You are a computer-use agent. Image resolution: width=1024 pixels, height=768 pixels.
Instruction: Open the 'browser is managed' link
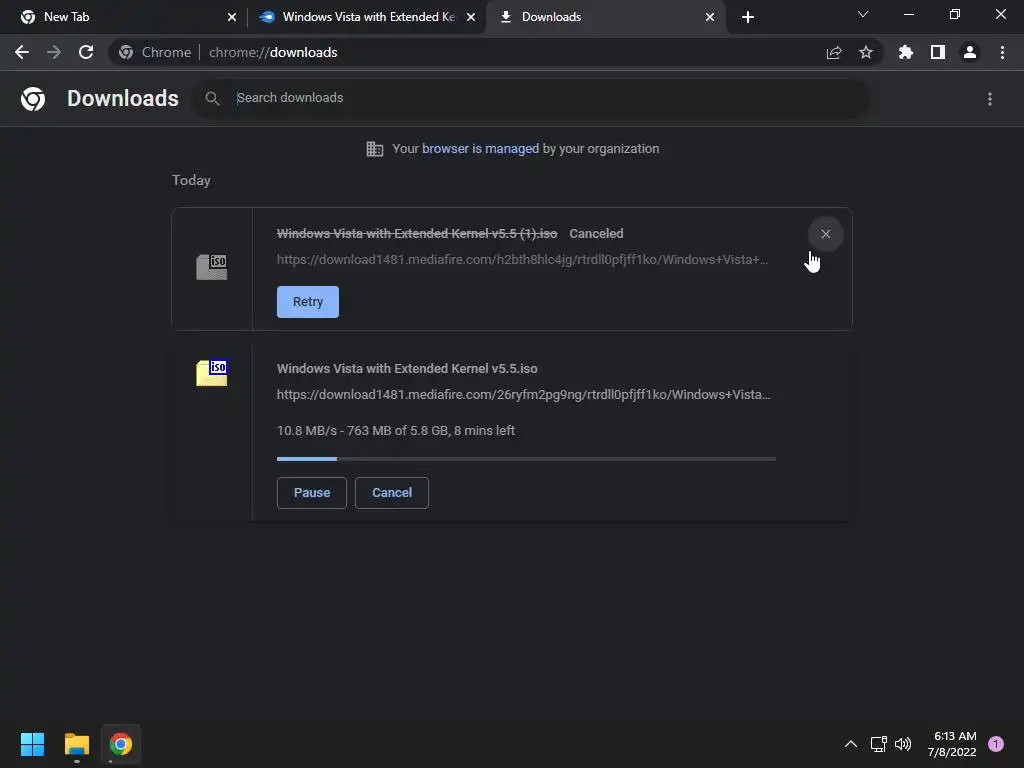(481, 149)
